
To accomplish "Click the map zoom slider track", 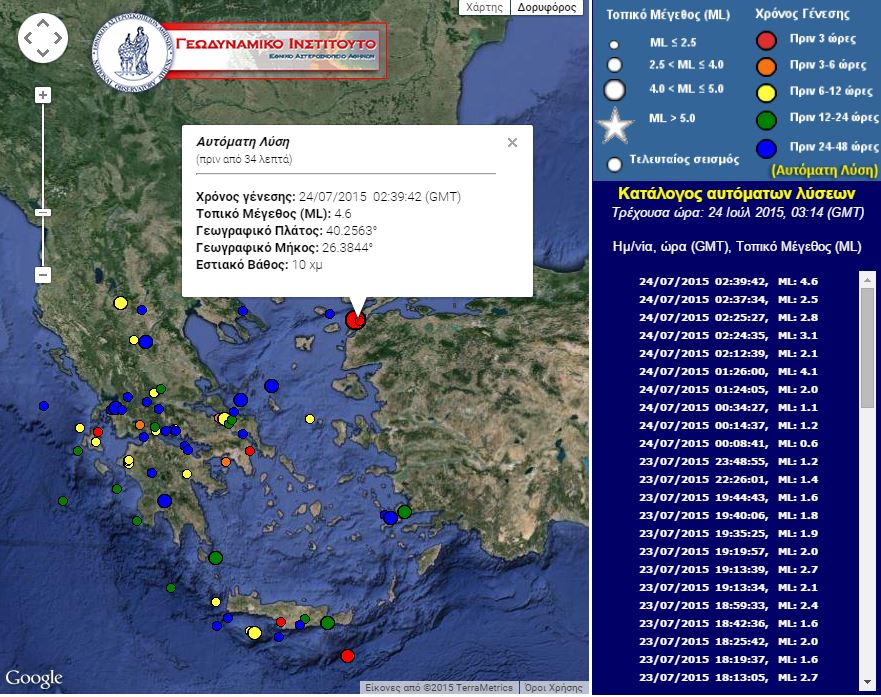I will point(41,150).
